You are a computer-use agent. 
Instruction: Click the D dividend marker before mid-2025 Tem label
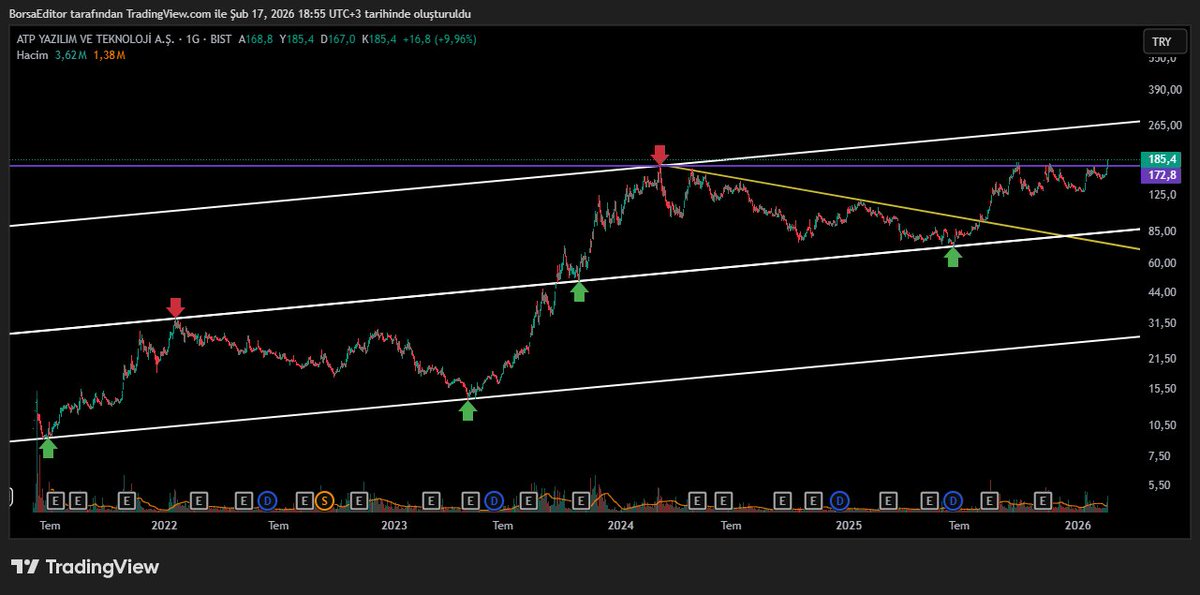pyautogui.click(x=954, y=499)
